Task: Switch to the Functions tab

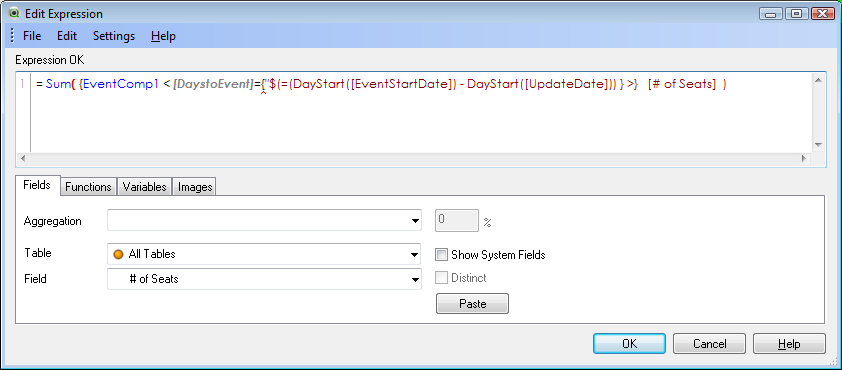Action: 88,187
